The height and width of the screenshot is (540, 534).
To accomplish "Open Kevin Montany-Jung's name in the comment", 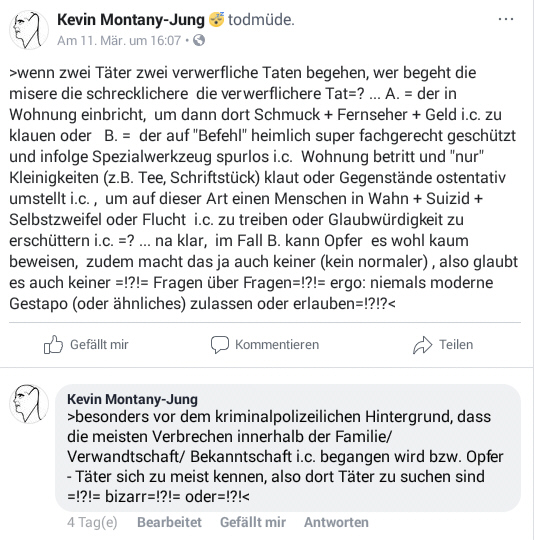I will click(x=133, y=399).
